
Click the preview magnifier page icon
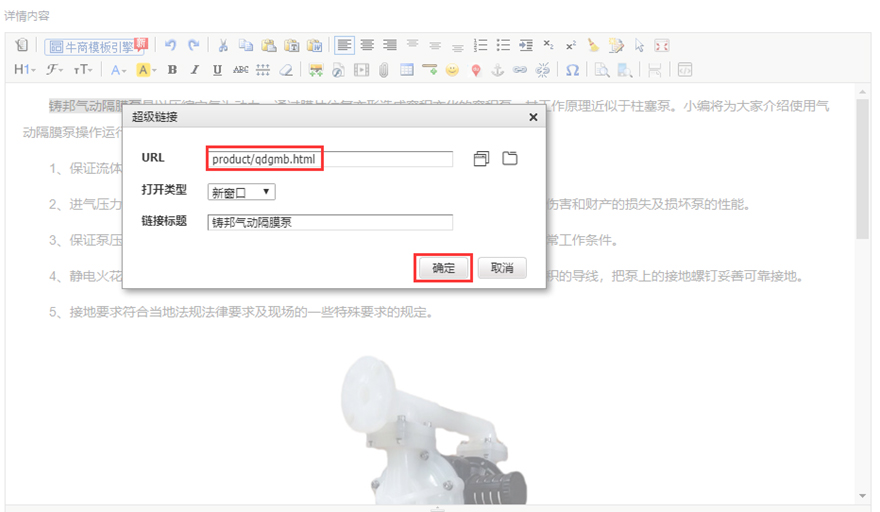[602, 70]
